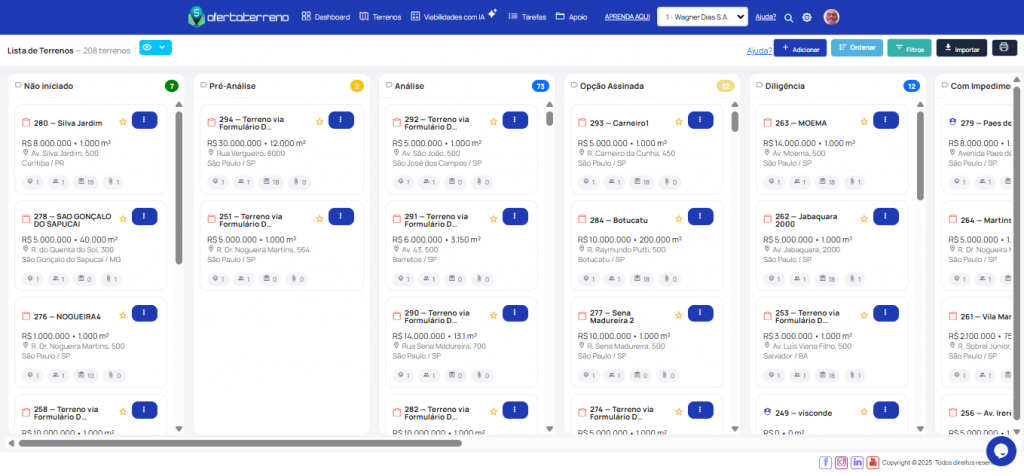Click the horizontal board scrollbar
This screenshot has width=1024, height=476.
click(240, 443)
